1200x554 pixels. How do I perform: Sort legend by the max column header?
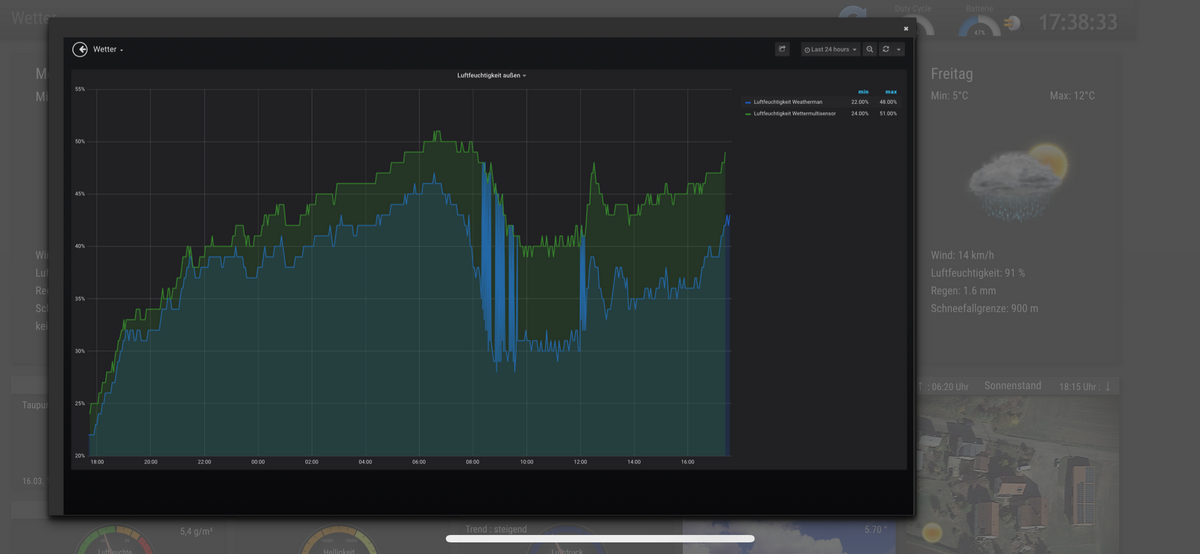(x=890, y=91)
